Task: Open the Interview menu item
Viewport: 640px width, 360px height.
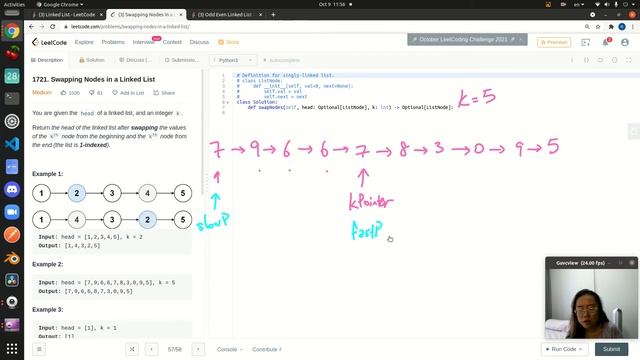Action: (144, 42)
